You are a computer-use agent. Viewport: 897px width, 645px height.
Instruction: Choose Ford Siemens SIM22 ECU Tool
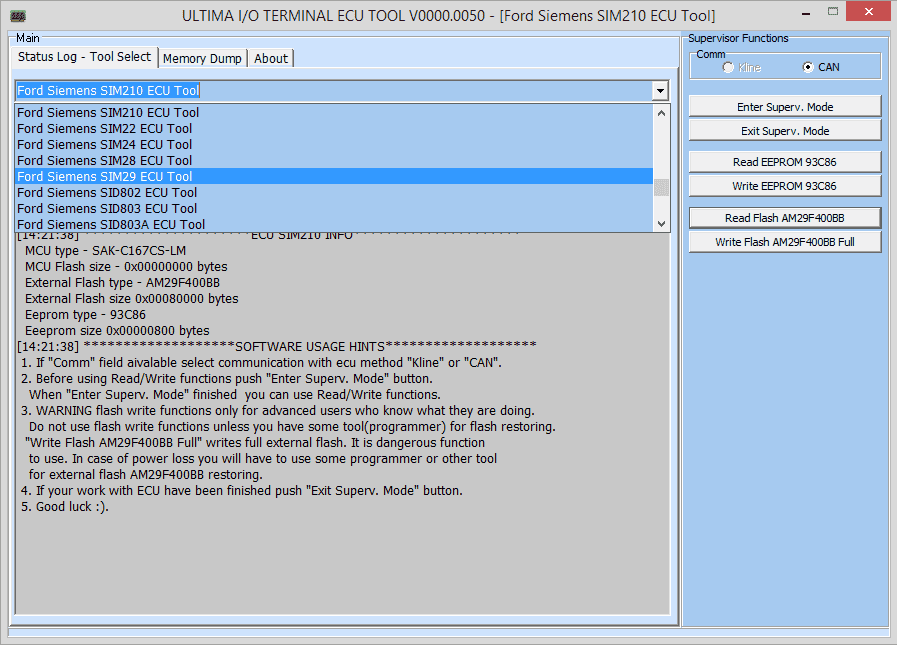(x=334, y=128)
